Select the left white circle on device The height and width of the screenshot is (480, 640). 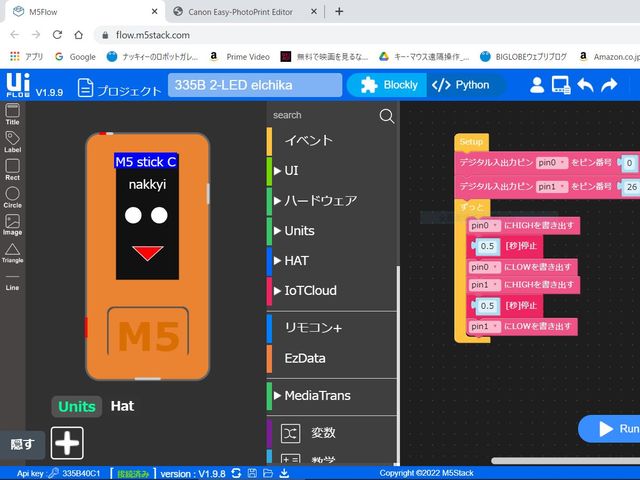click(133, 215)
